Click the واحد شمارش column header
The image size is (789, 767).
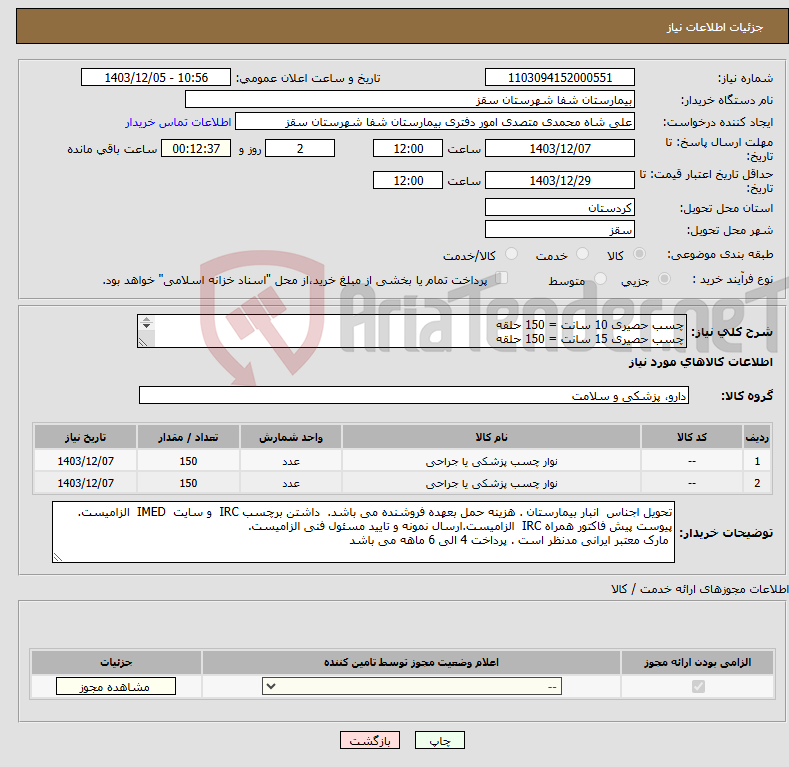(291, 437)
